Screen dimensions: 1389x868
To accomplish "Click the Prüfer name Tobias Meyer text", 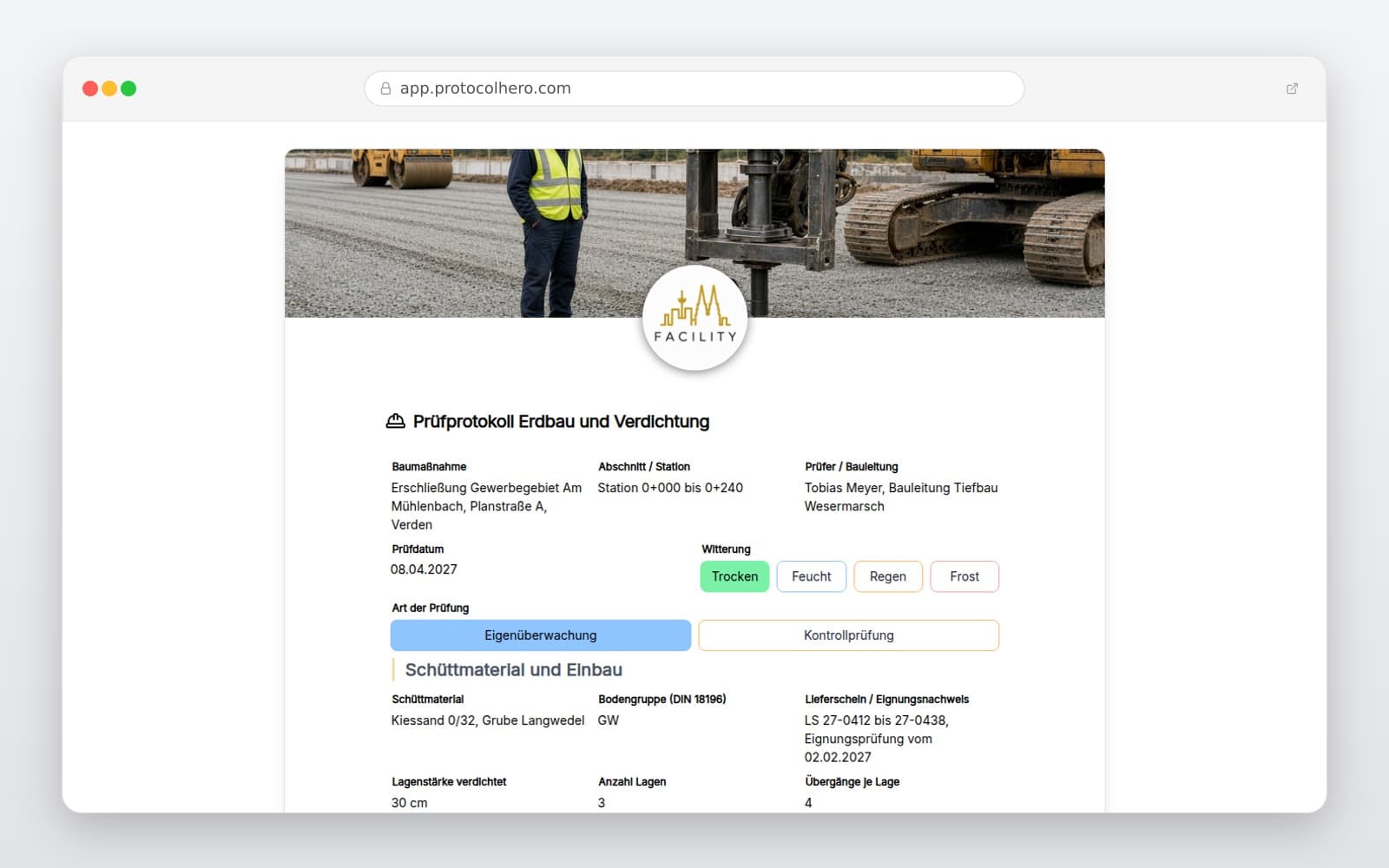I will [901, 496].
